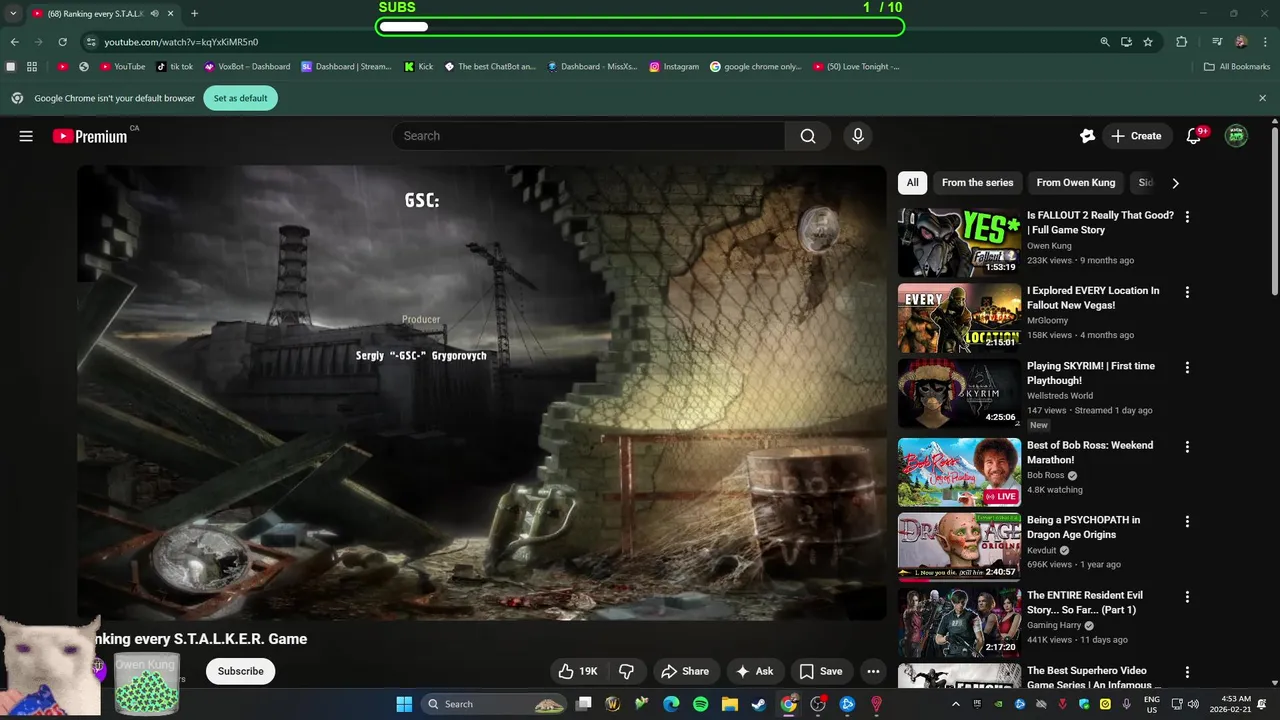Open File Explorer from the taskbar

(x=730, y=704)
